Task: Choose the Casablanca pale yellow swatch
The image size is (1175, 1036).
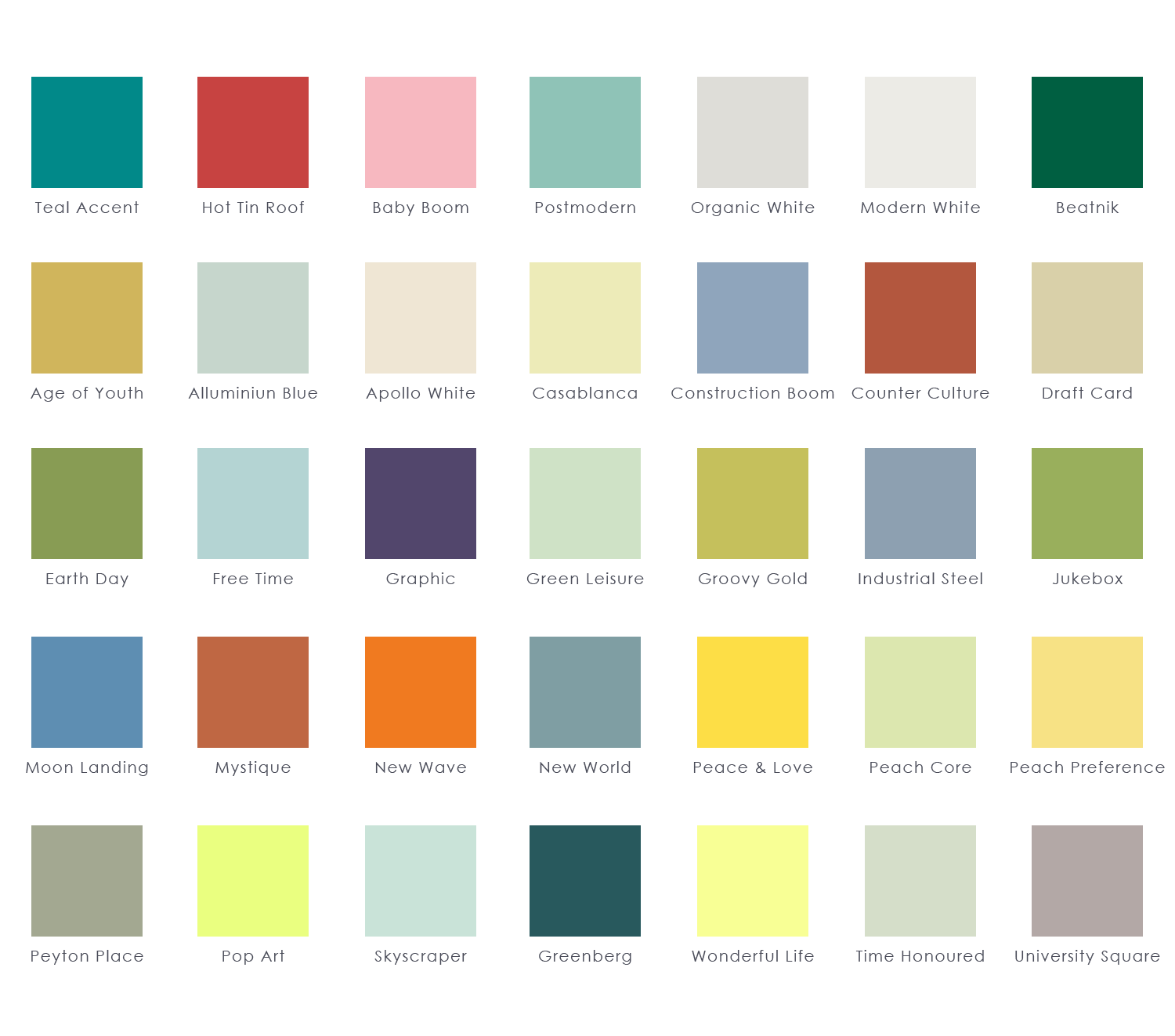Action: 585,318
